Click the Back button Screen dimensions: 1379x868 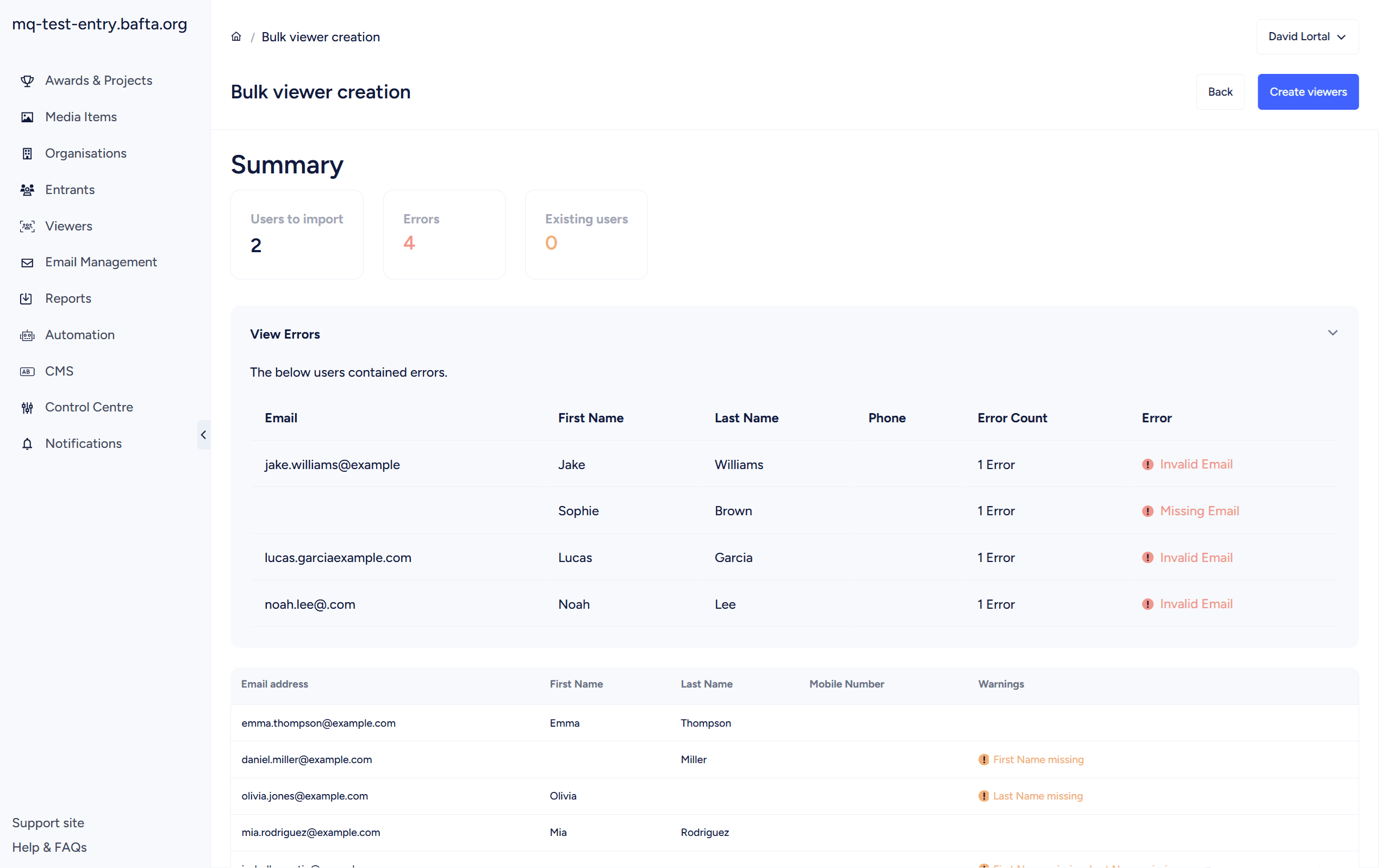point(1220,92)
